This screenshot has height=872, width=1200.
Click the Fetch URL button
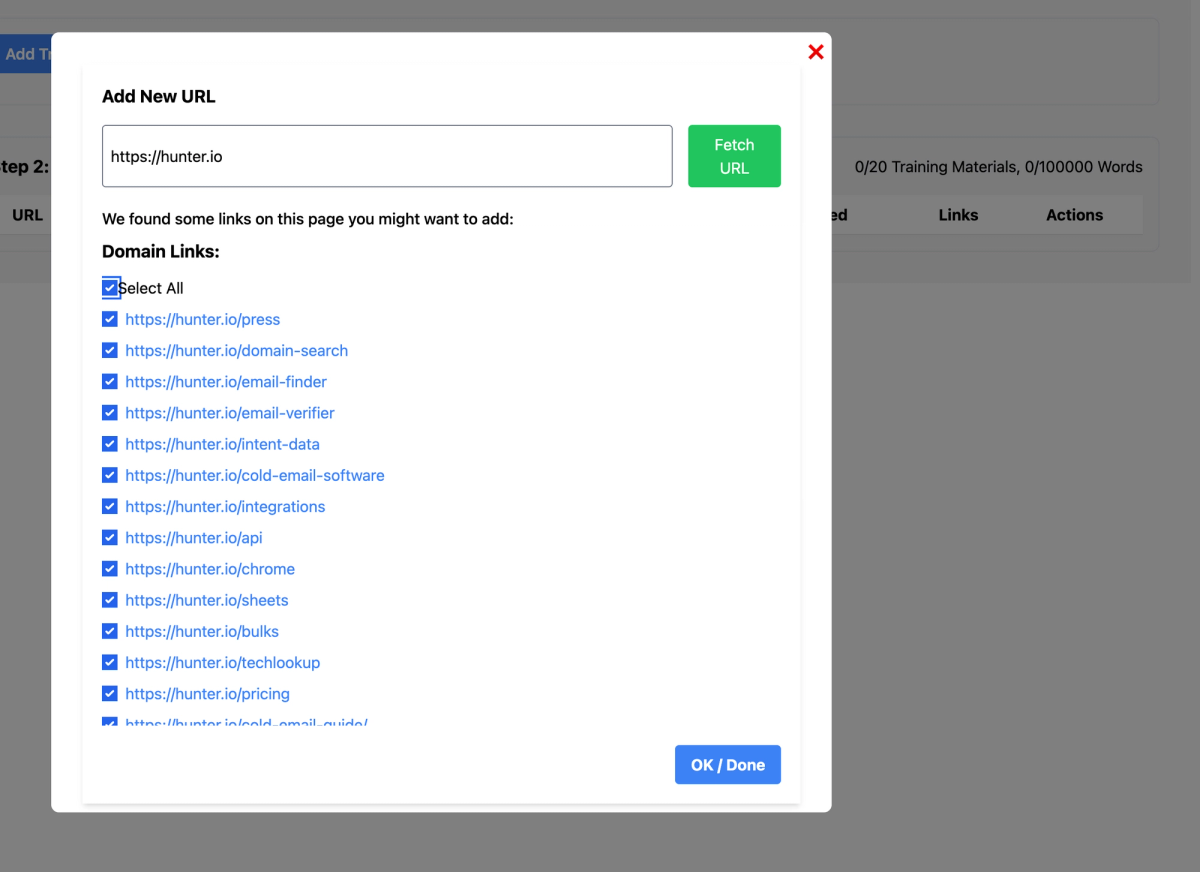734,156
